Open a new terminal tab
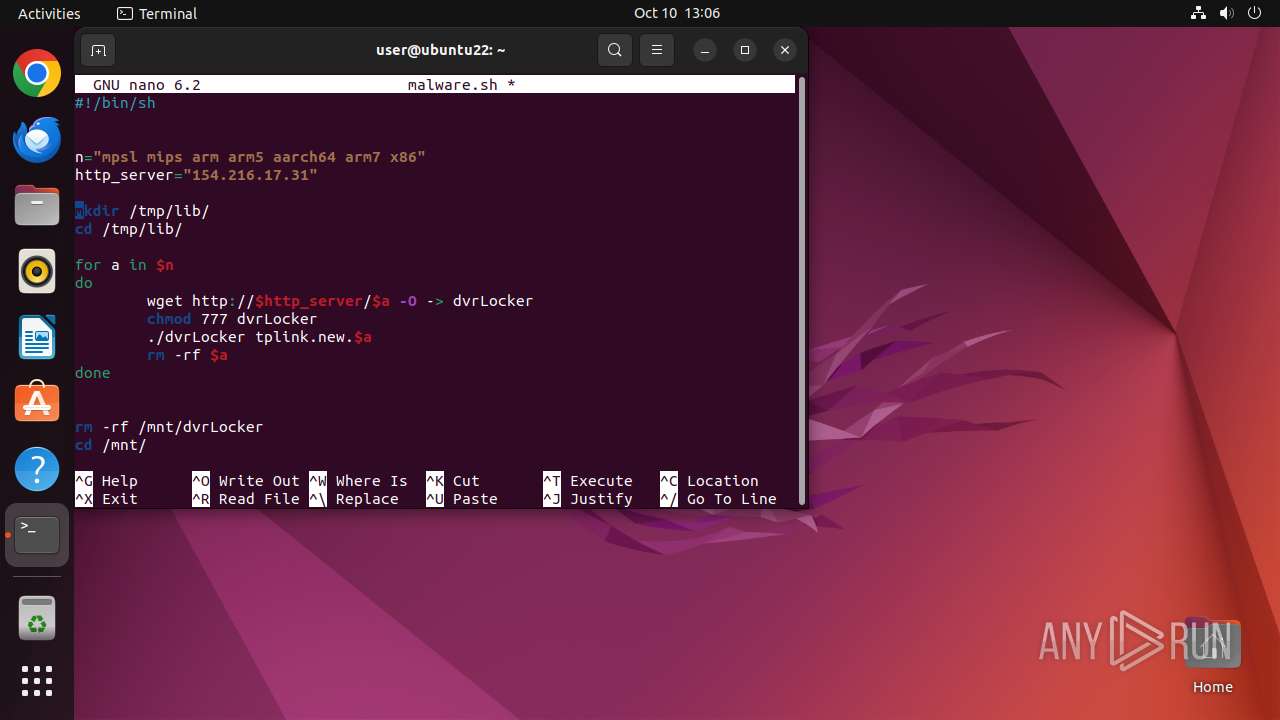Screen dimensions: 1280x720 pos(98,50)
